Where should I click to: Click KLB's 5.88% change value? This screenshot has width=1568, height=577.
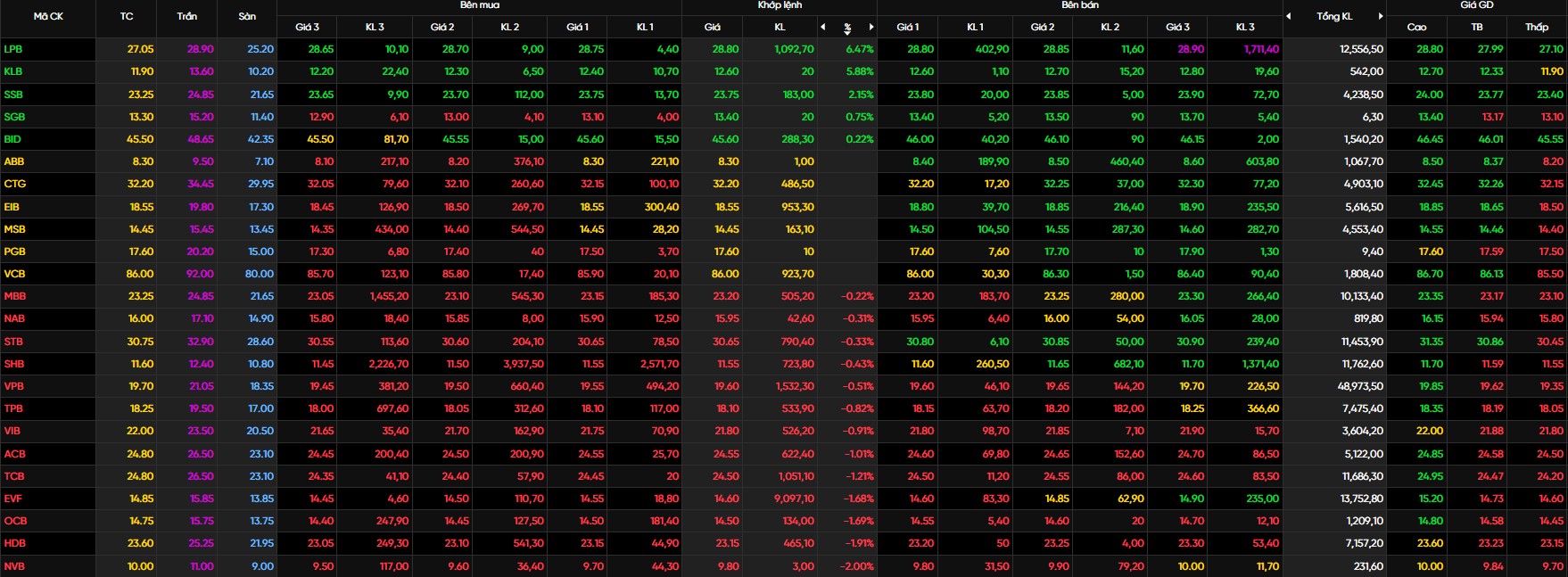coord(860,71)
